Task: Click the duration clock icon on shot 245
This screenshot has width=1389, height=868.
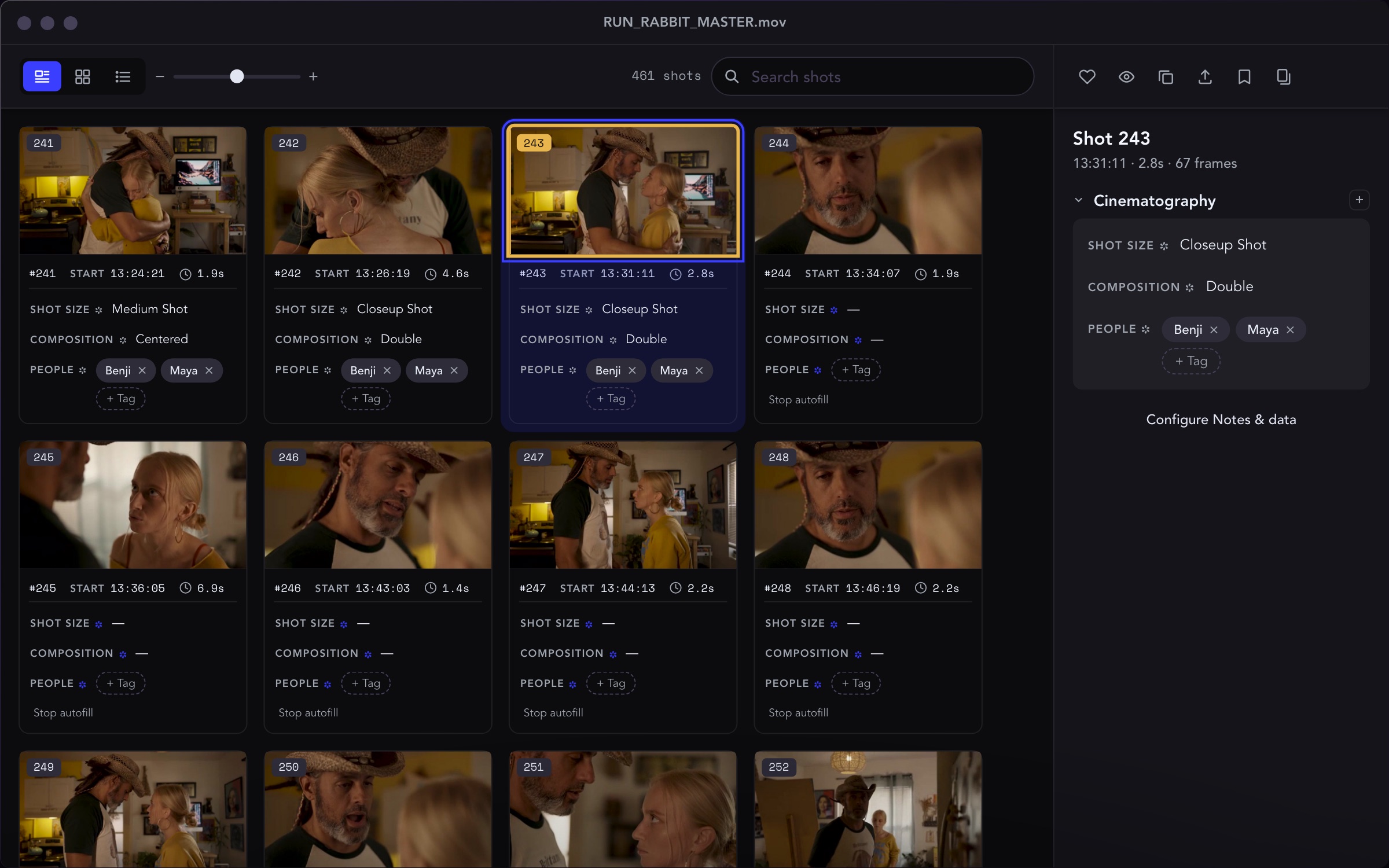Action: click(x=185, y=588)
